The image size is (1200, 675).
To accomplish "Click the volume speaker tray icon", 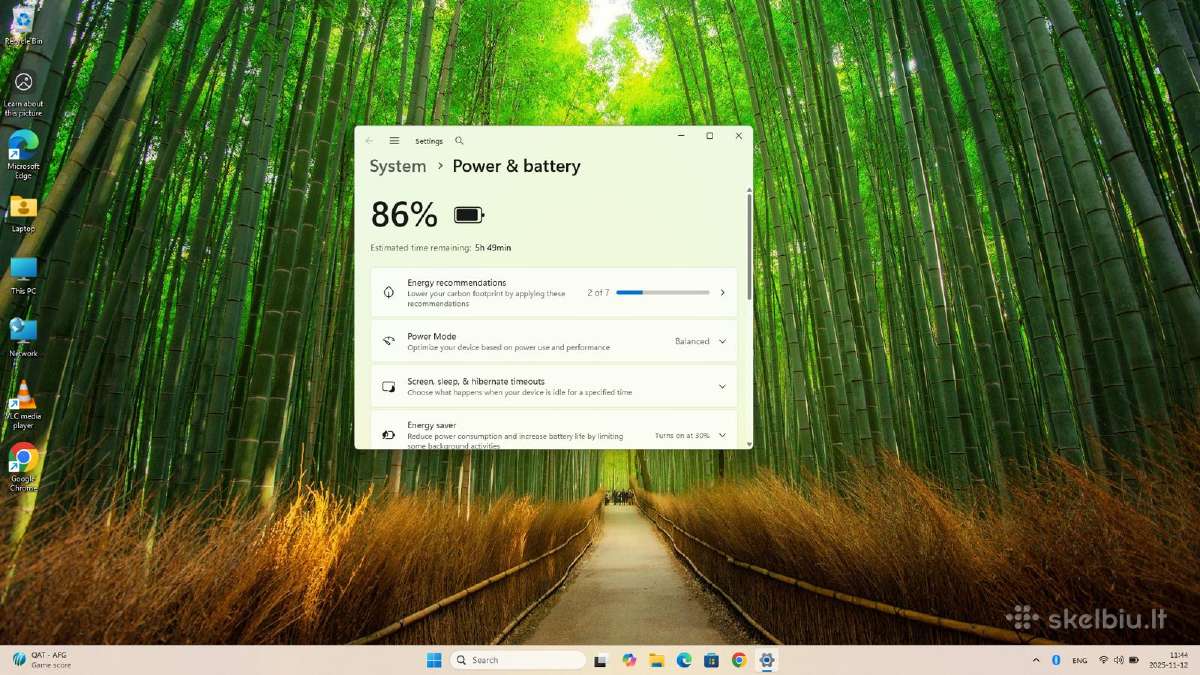I will click(1118, 660).
